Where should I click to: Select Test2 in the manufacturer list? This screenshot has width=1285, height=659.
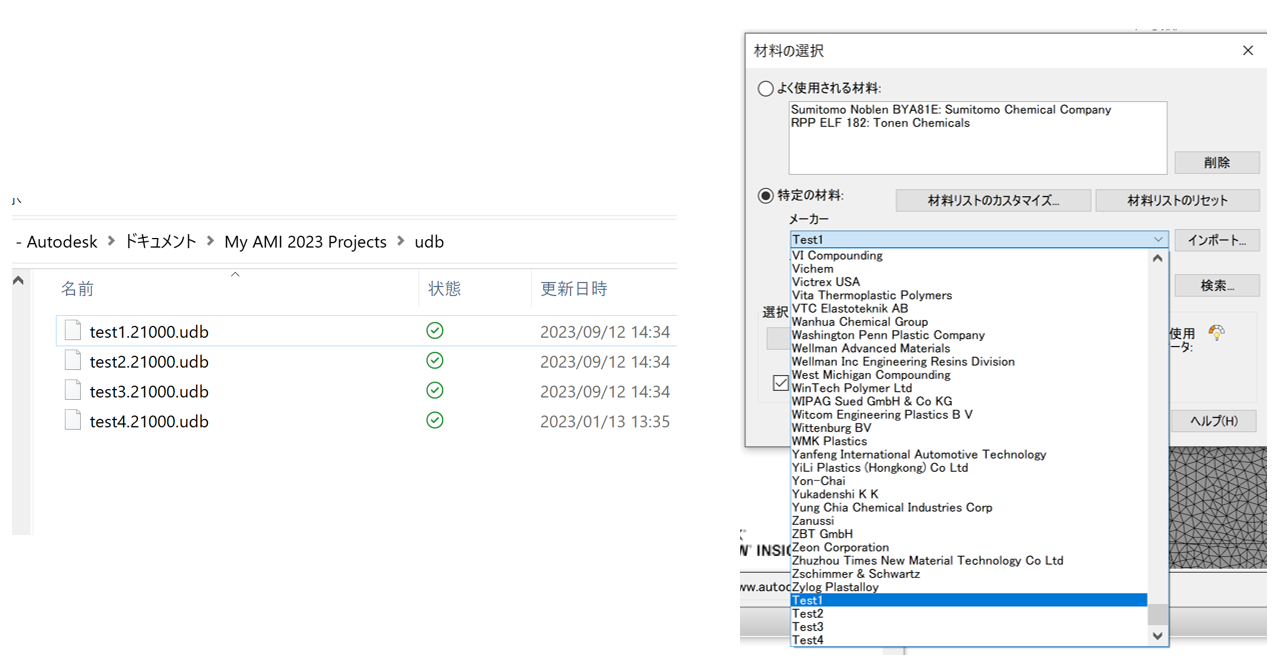point(808,613)
